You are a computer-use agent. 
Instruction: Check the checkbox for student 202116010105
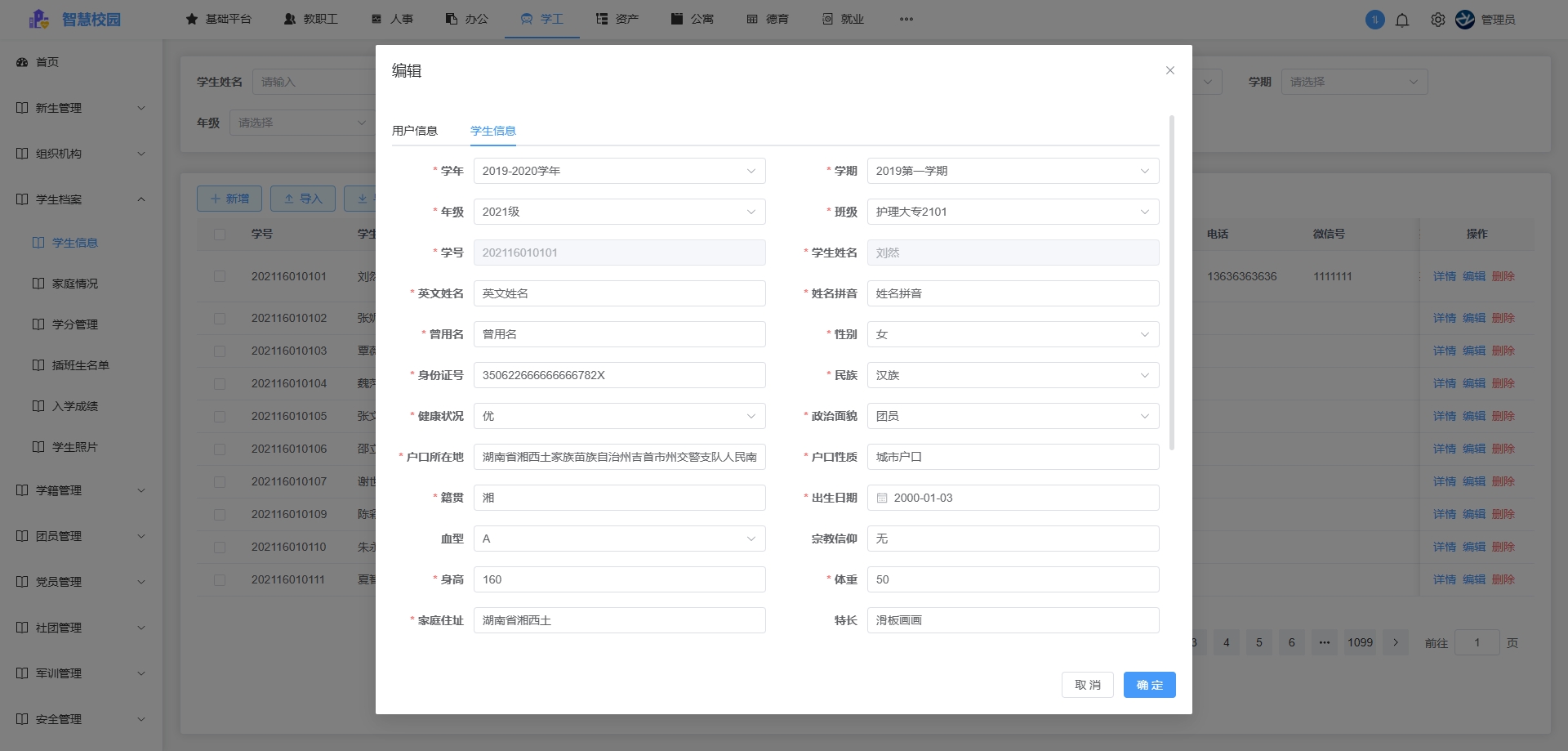click(x=220, y=416)
